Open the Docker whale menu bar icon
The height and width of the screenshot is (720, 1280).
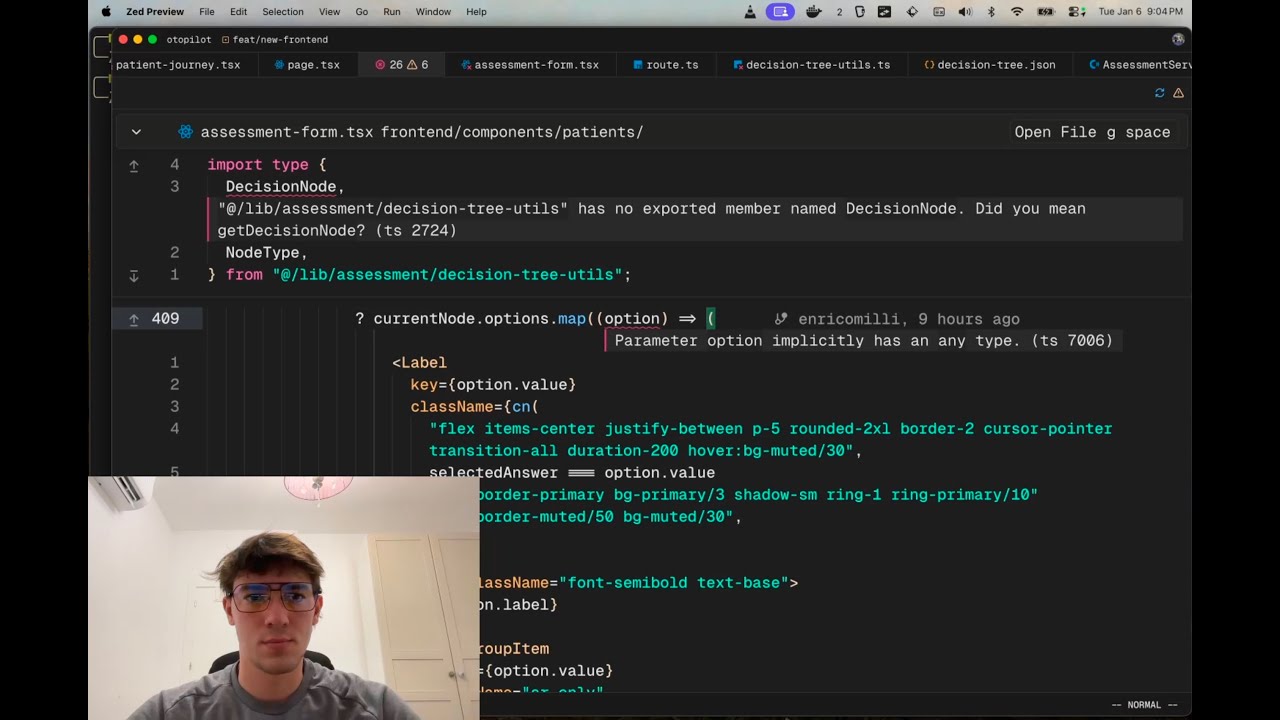click(x=814, y=12)
